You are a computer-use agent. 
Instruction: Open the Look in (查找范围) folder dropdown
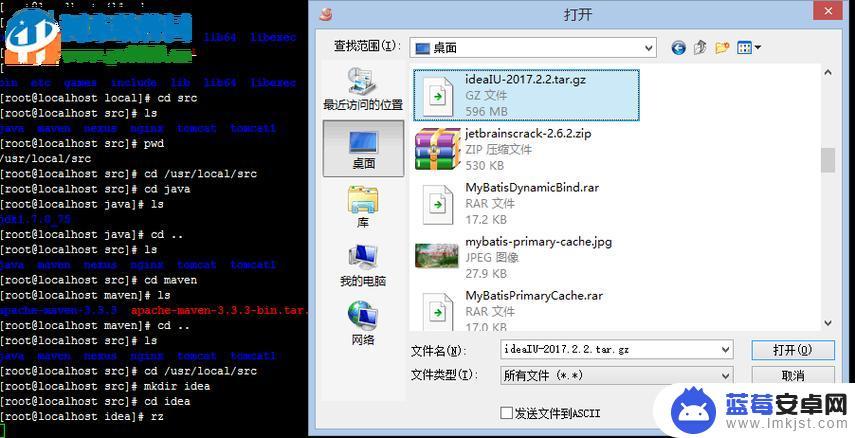(x=533, y=48)
